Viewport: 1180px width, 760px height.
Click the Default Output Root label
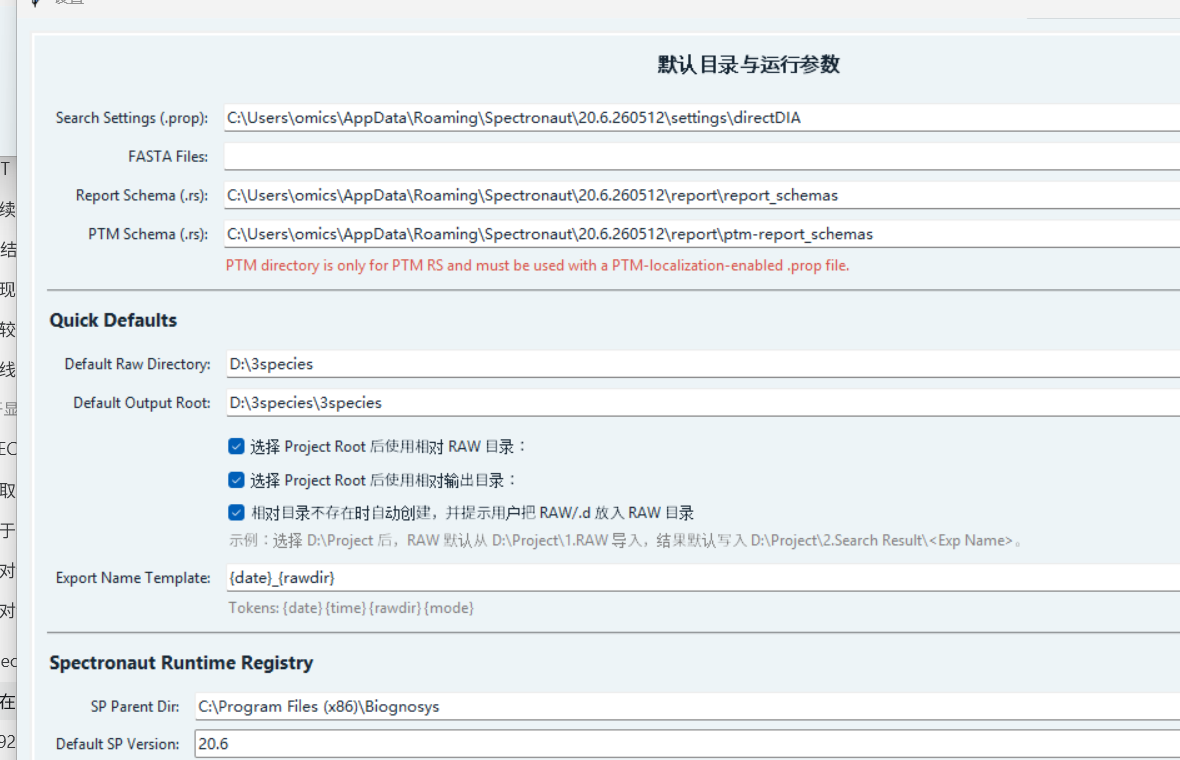coord(141,403)
